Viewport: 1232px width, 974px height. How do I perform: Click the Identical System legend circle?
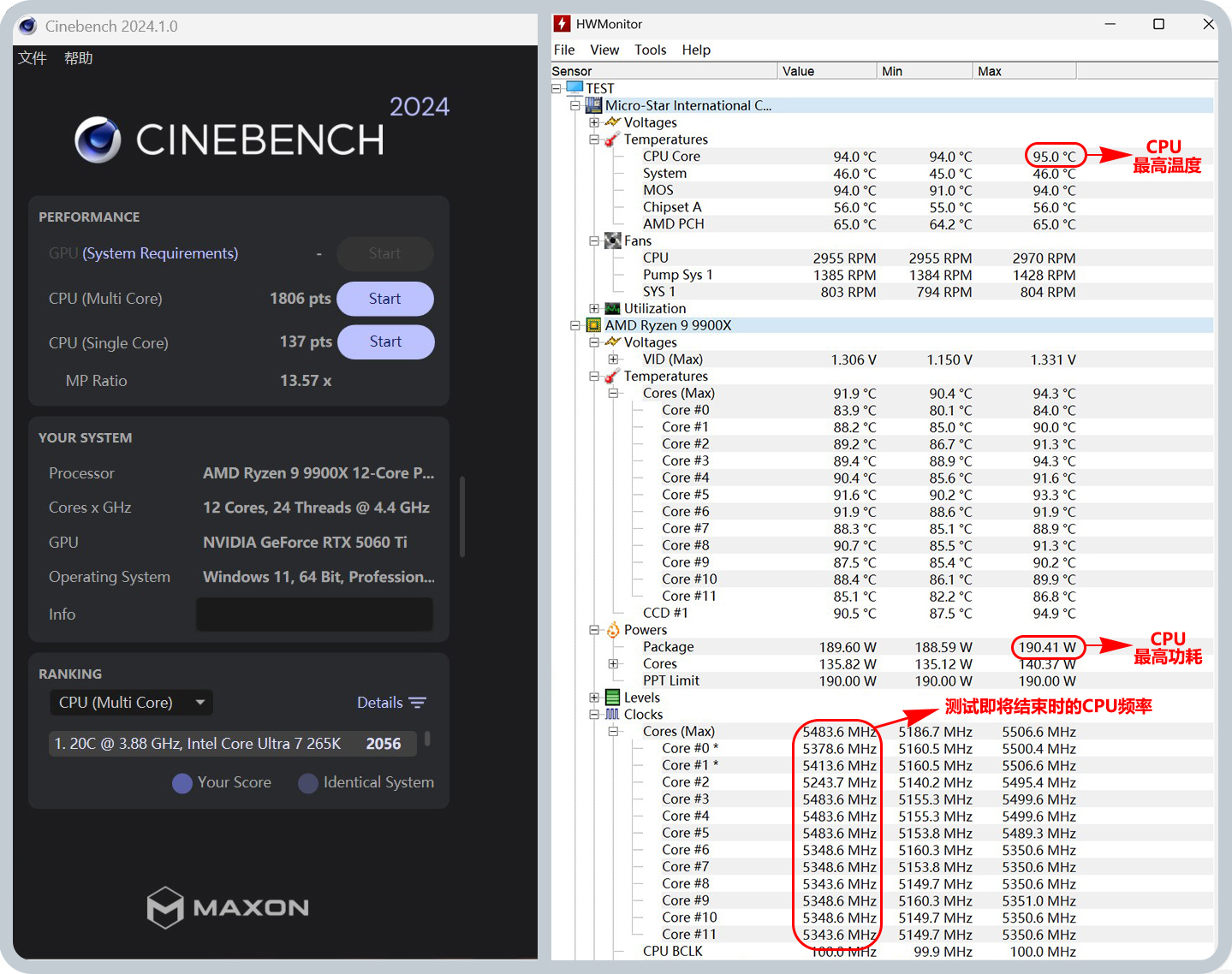coord(308,783)
